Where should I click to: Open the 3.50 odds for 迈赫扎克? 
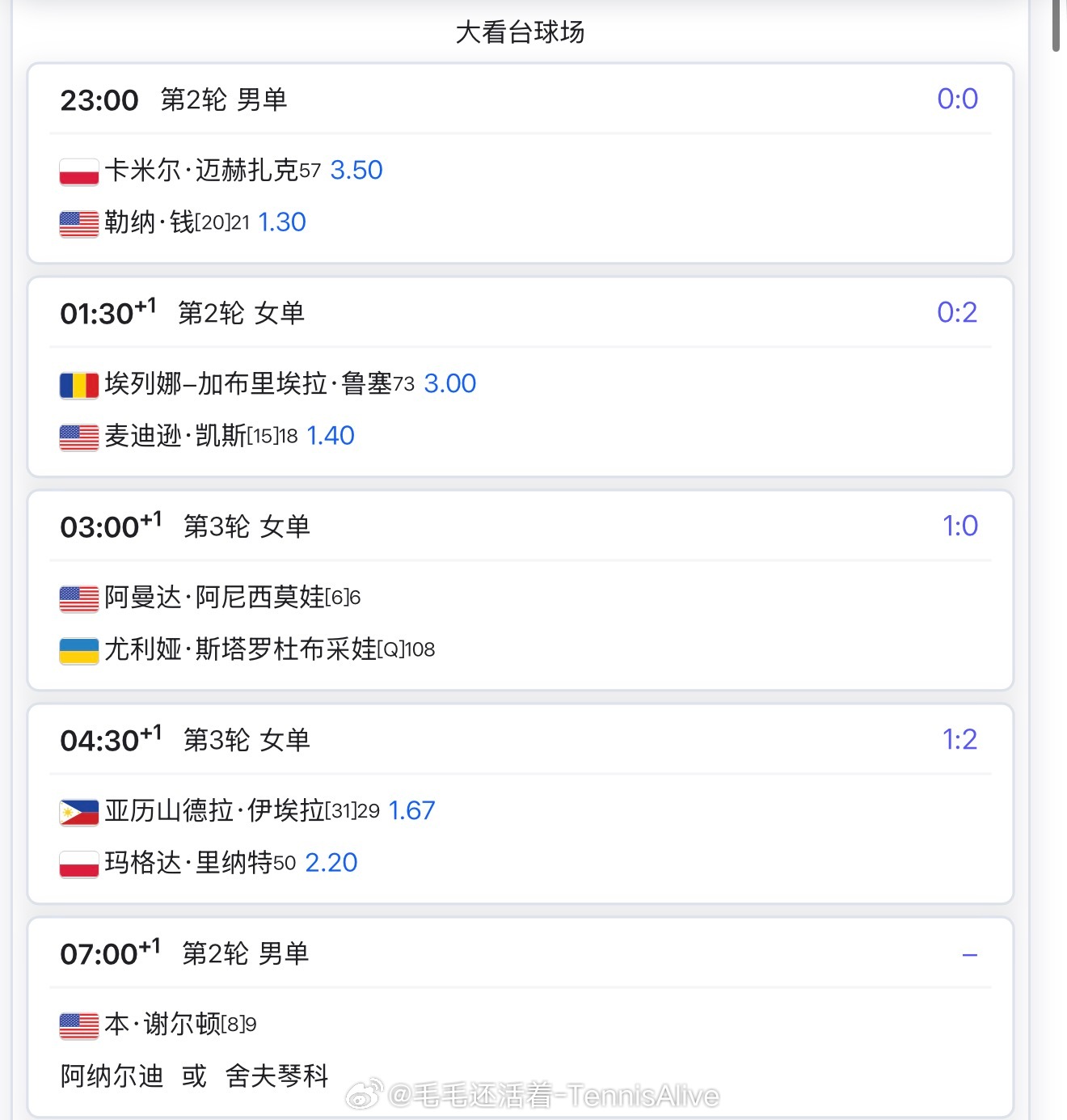click(x=356, y=170)
